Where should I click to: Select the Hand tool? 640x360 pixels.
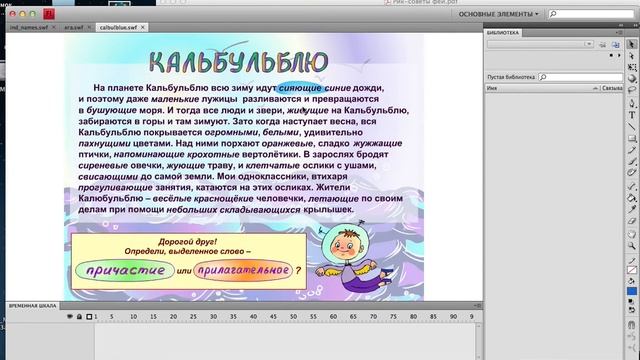[631, 234]
